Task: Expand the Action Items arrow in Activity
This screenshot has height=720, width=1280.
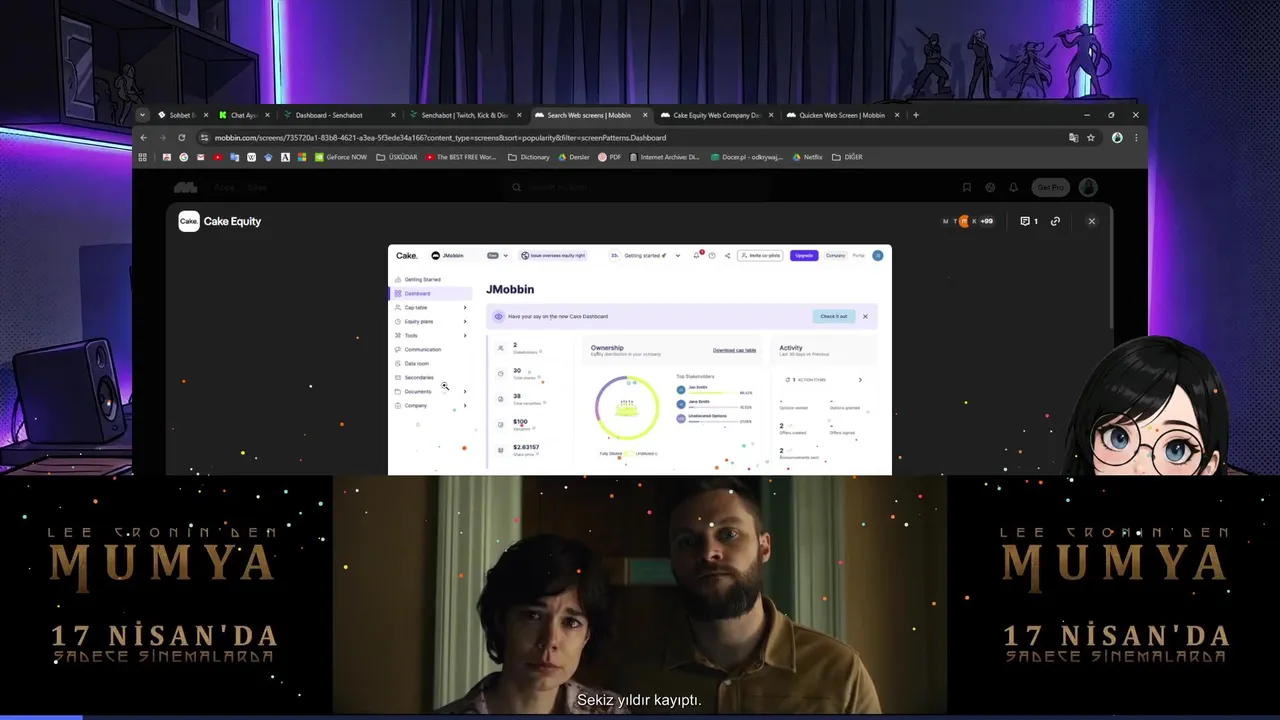Action: pyautogui.click(x=860, y=379)
